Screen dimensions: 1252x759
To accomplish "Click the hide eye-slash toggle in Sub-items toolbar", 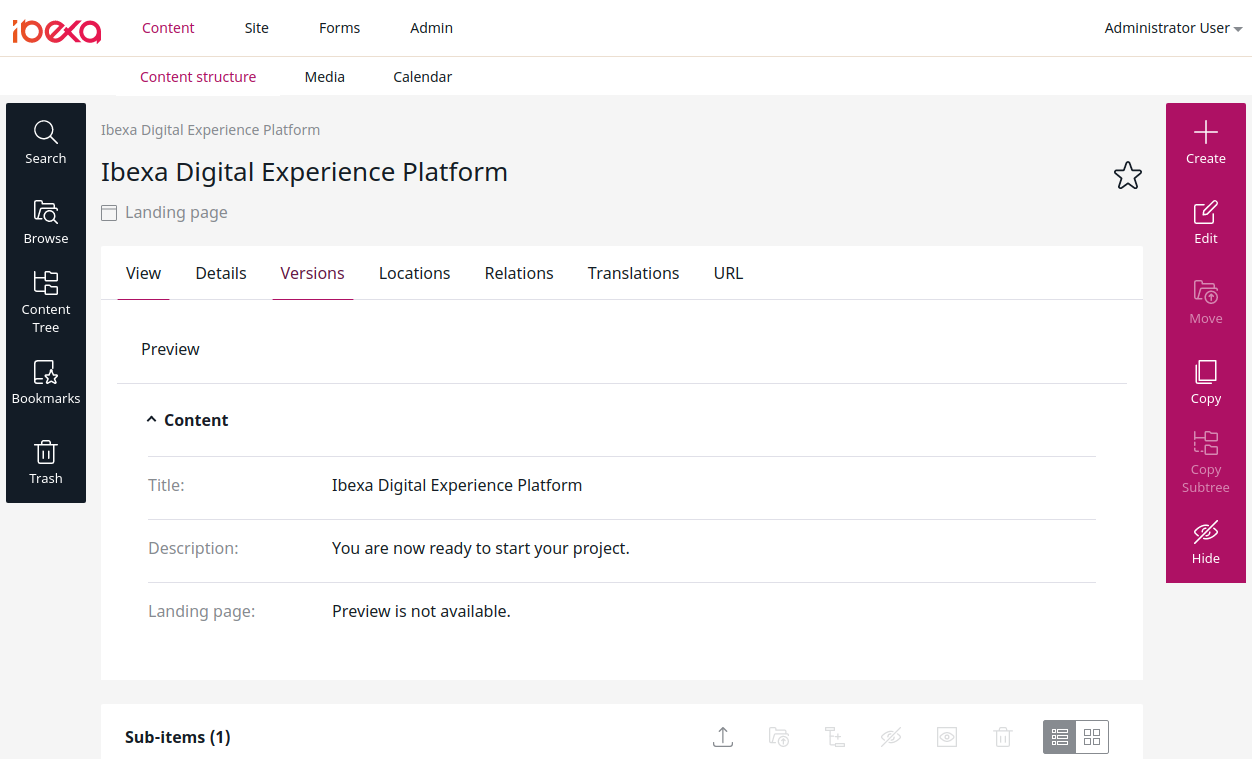I will point(891,737).
